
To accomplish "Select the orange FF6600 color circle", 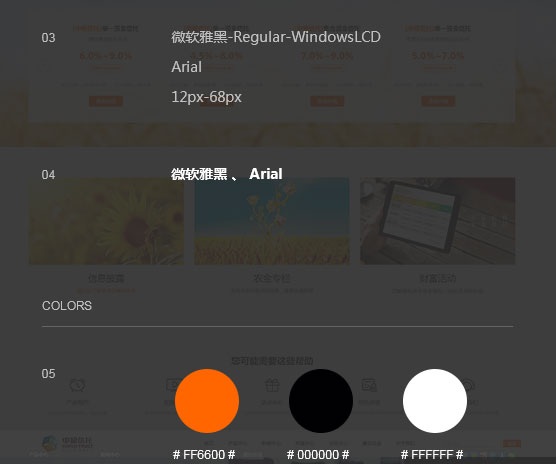I will pyautogui.click(x=207, y=401).
